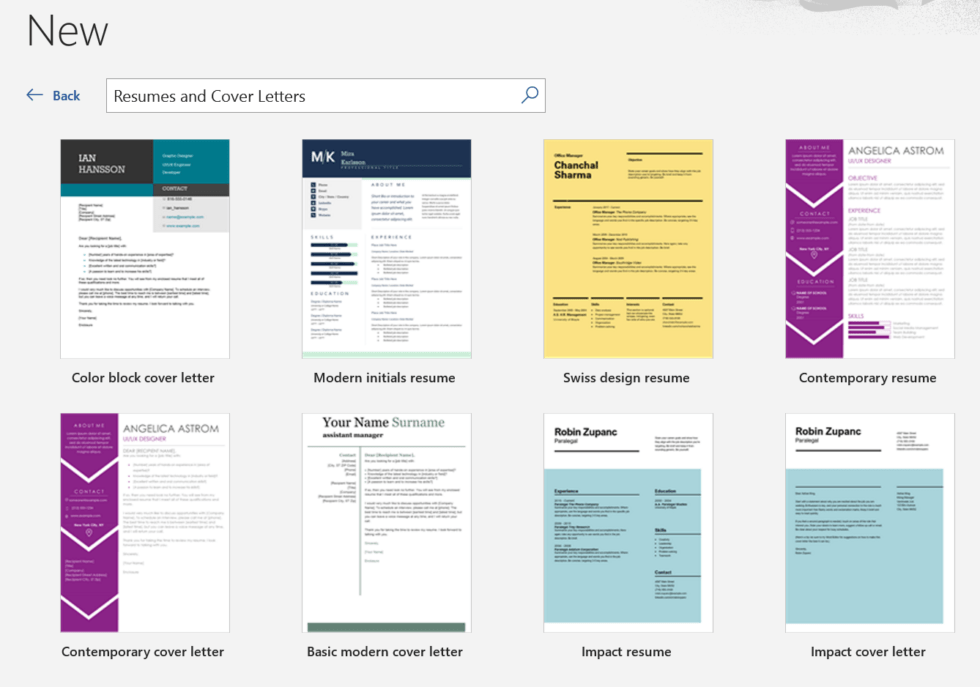Image resolution: width=980 pixels, height=687 pixels.
Task: Click the Modern initials resume label
Action: (x=386, y=378)
